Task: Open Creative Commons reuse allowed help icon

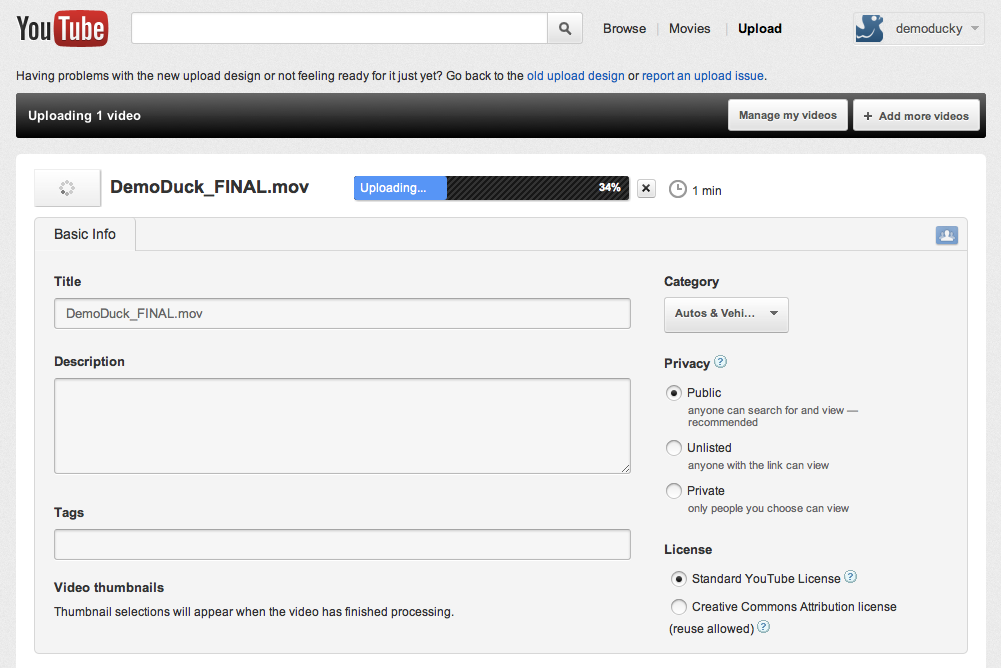Action: pyautogui.click(x=764, y=626)
